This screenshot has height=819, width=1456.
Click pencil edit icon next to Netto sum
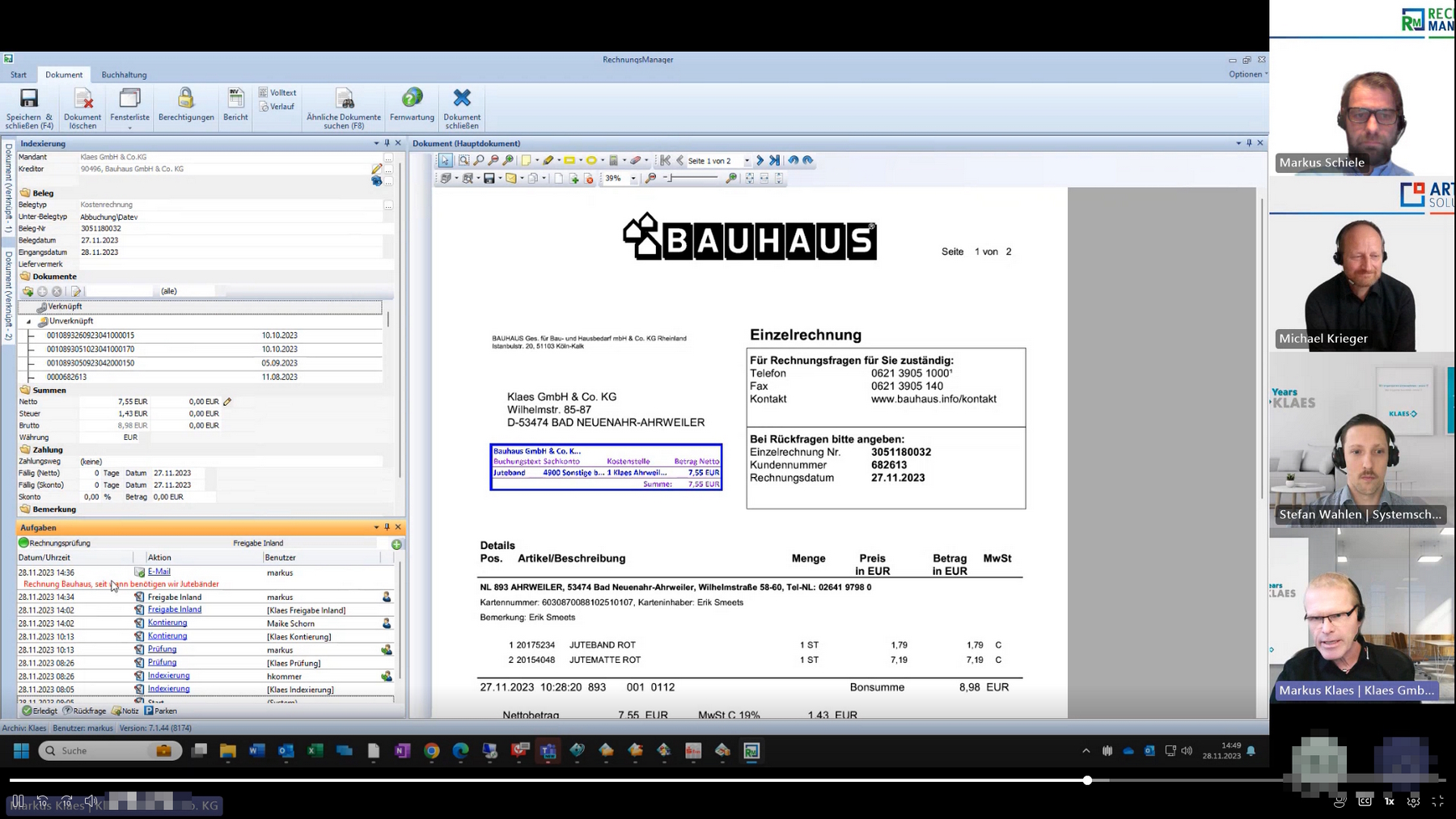click(227, 402)
